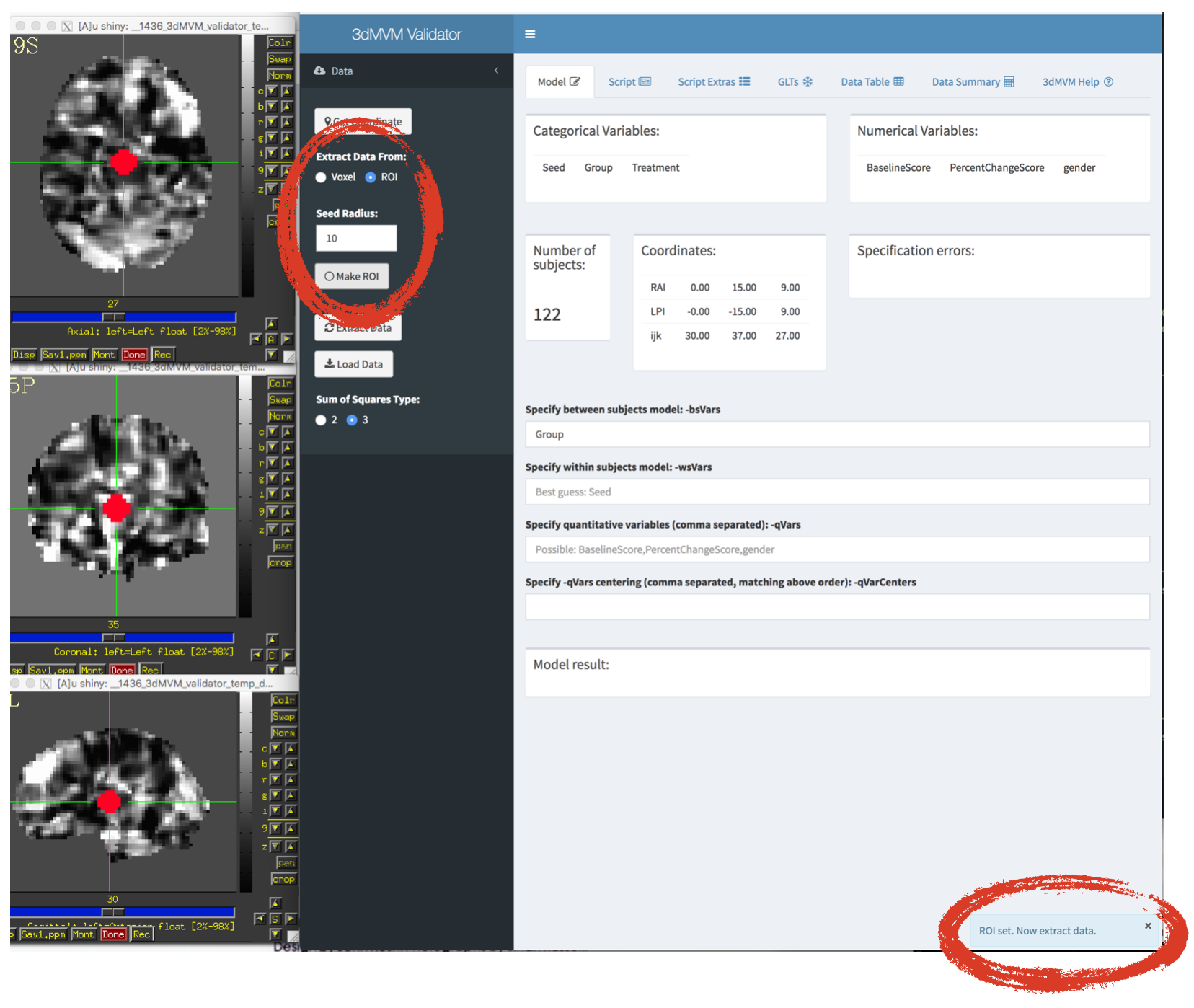Click Done in the Axial viewer
The width and height of the screenshot is (1194, 1008).
click(134, 355)
